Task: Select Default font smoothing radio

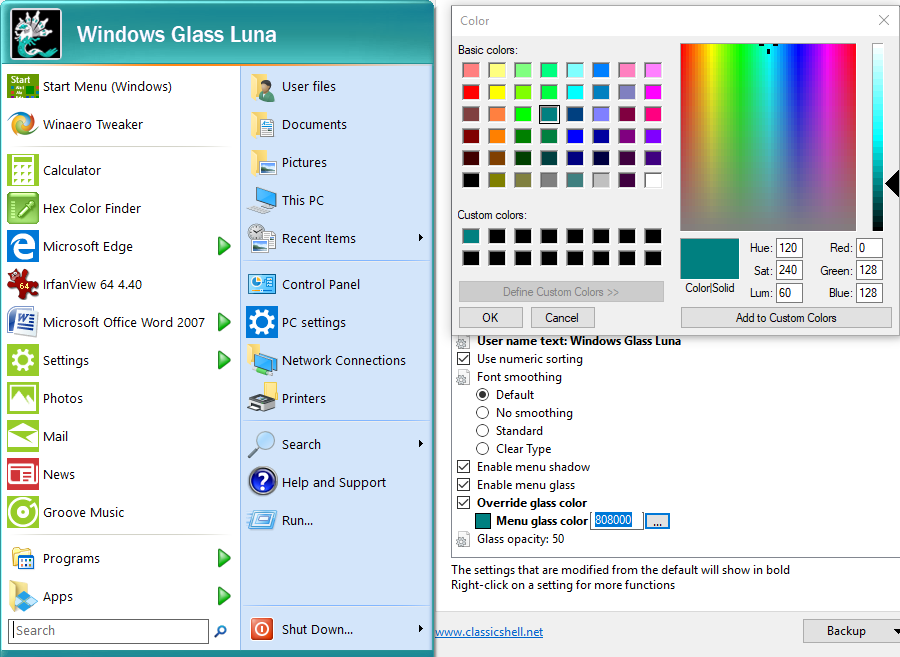Action: (483, 395)
